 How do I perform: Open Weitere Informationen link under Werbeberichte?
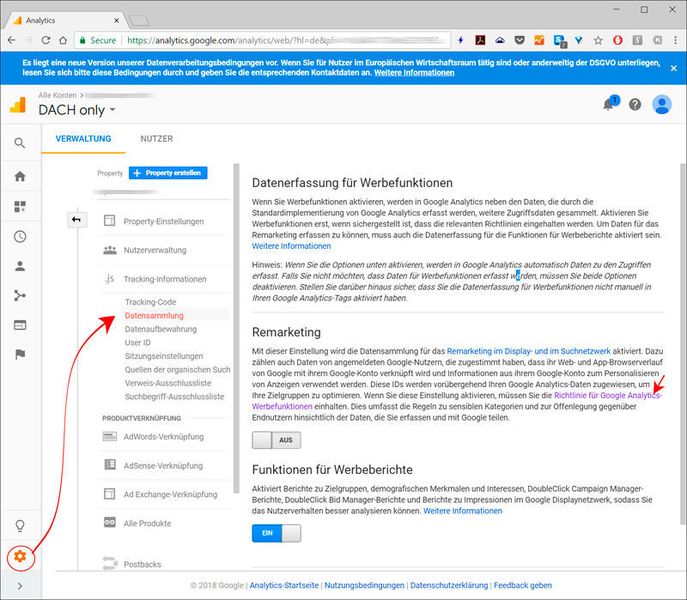[x=463, y=511]
